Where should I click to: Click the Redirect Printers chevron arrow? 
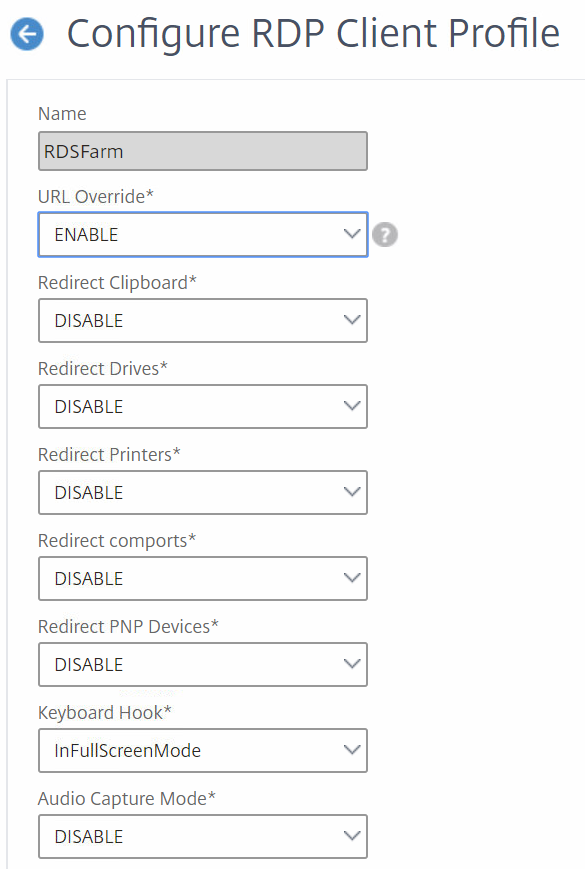pos(352,492)
